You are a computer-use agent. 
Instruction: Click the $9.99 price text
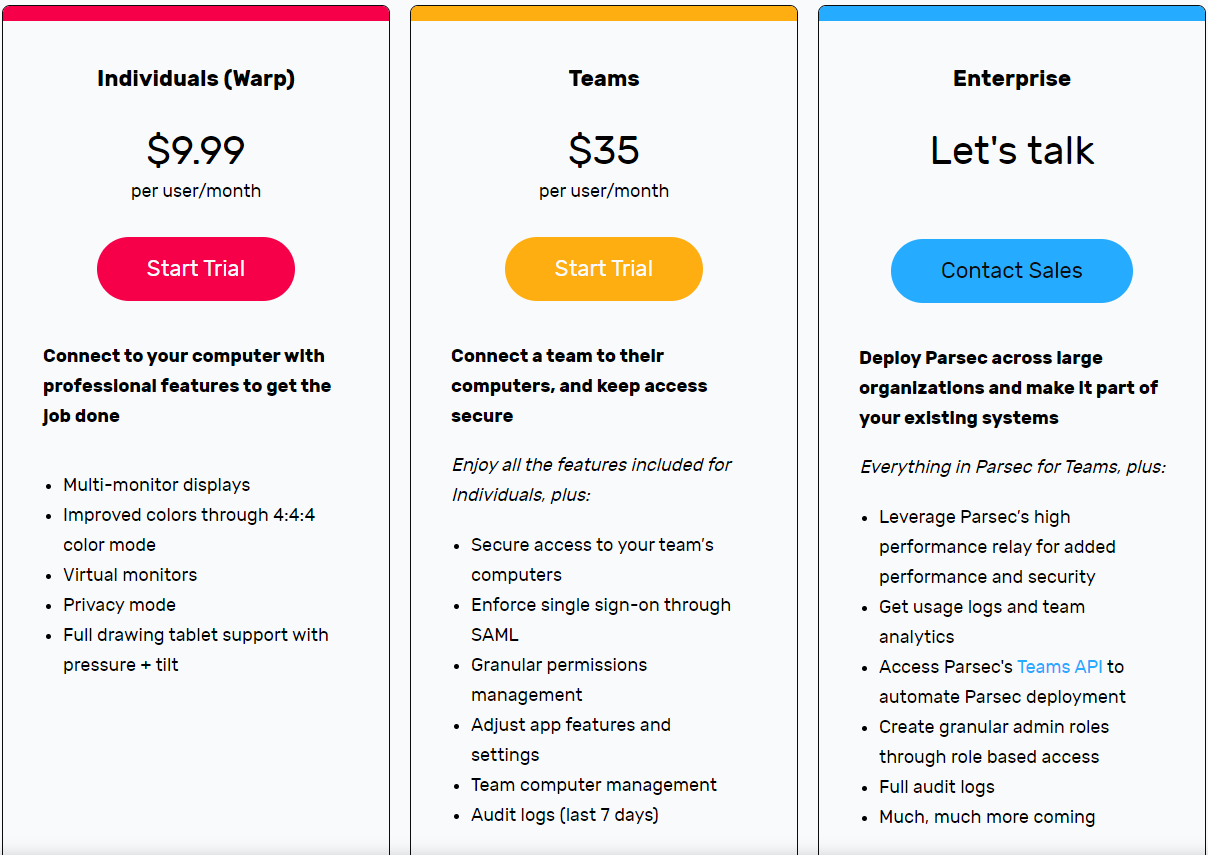click(196, 150)
